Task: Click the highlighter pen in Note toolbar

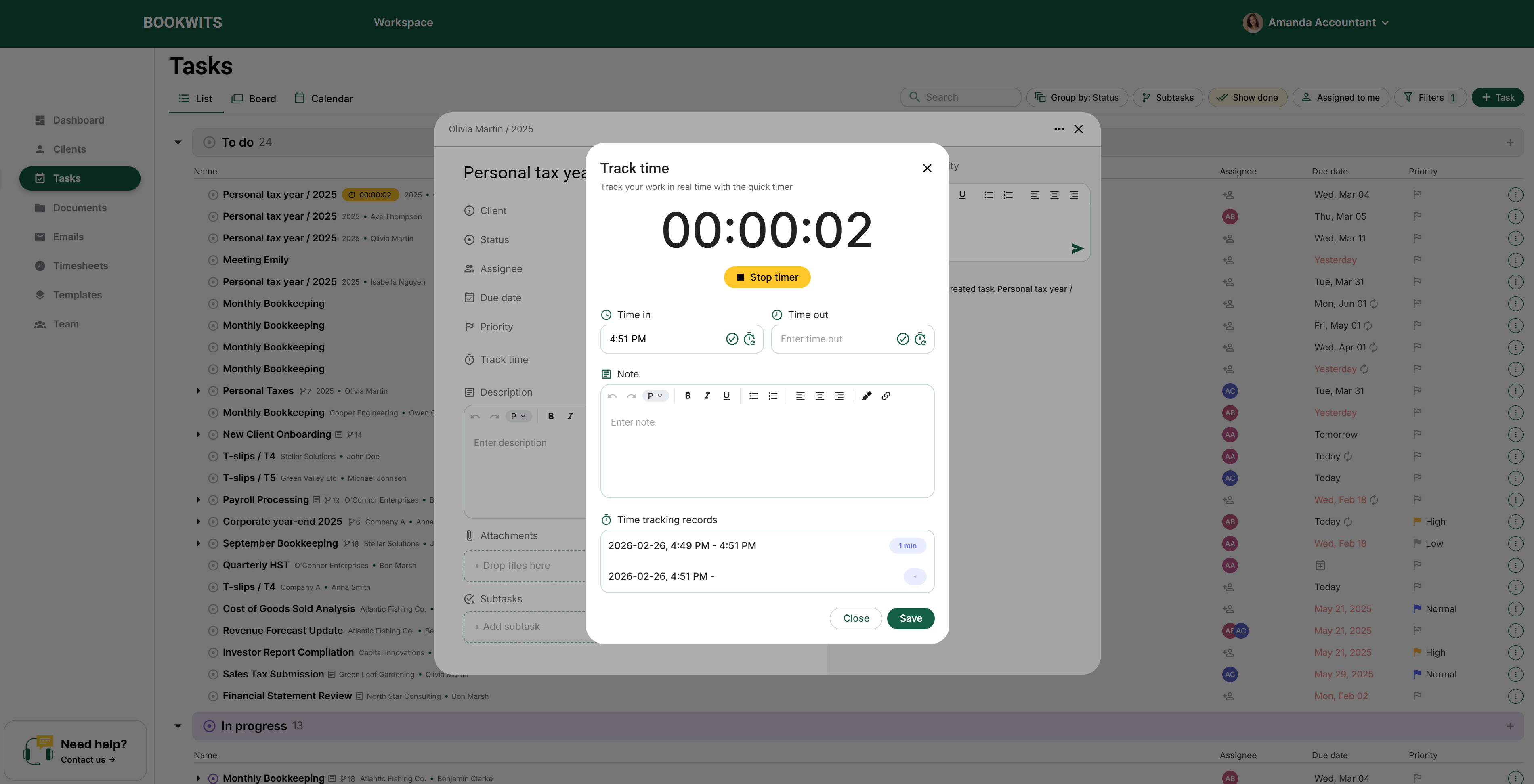Action: coord(867,396)
